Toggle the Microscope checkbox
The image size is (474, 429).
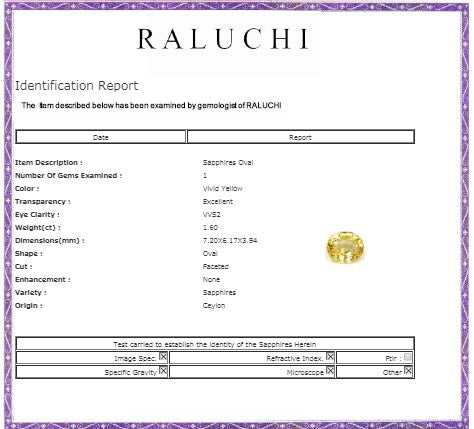[x=330, y=370]
